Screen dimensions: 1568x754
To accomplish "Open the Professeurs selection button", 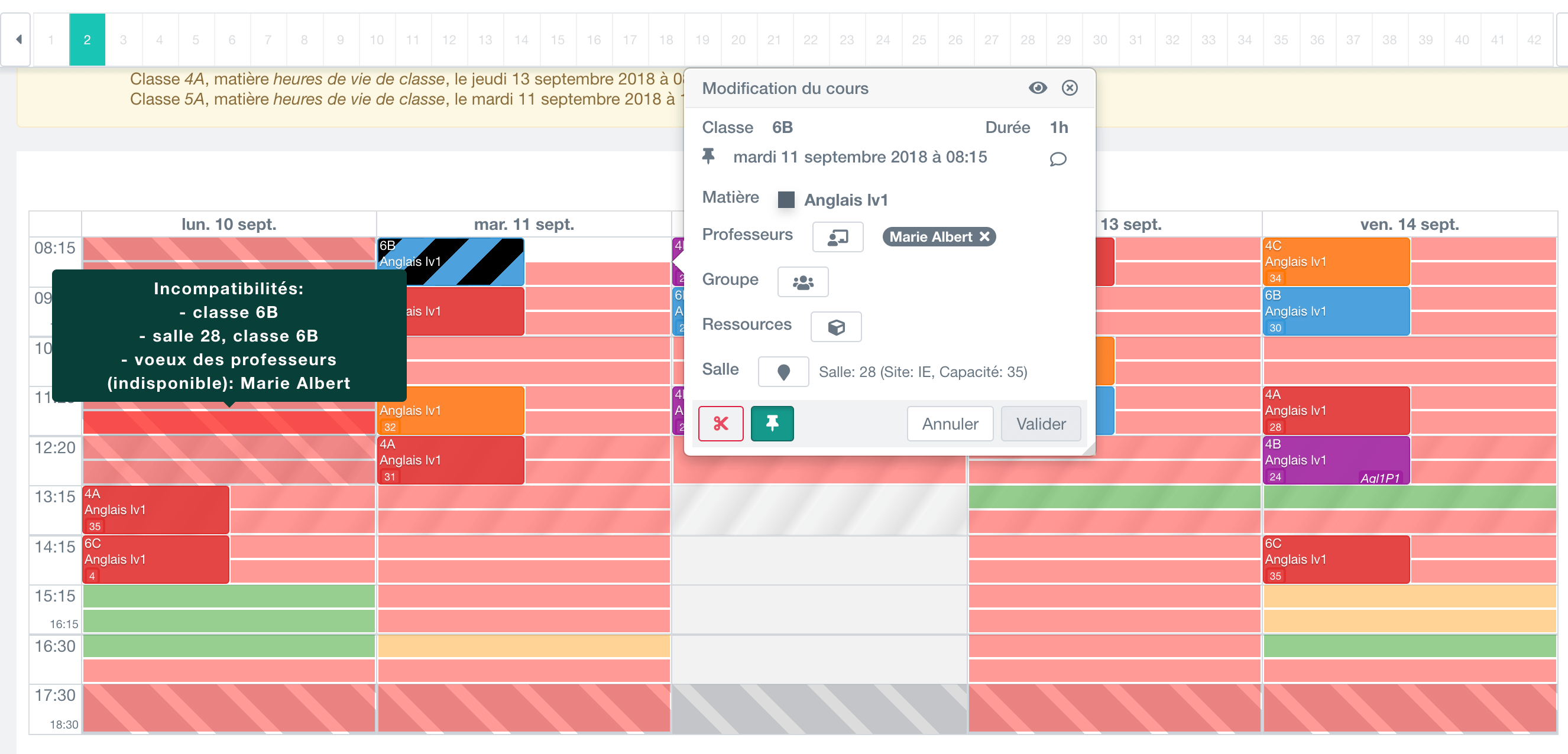I will point(837,237).
